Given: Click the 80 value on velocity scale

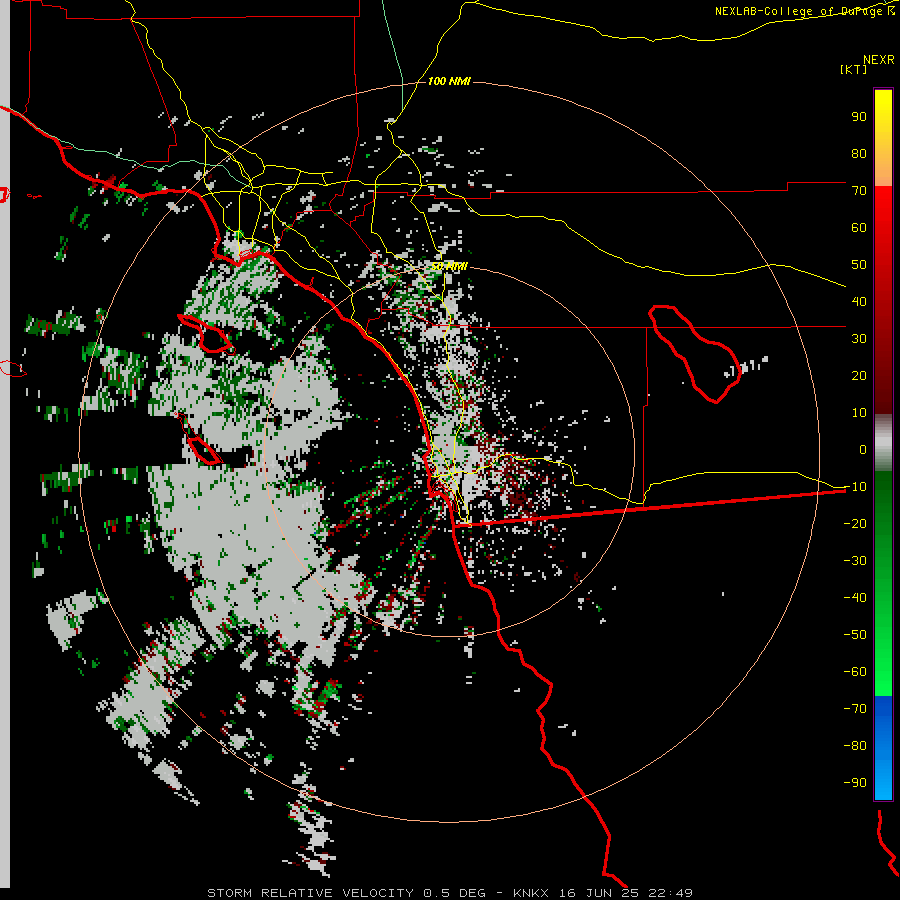Looking at the screenshot, I should (859, 153).
